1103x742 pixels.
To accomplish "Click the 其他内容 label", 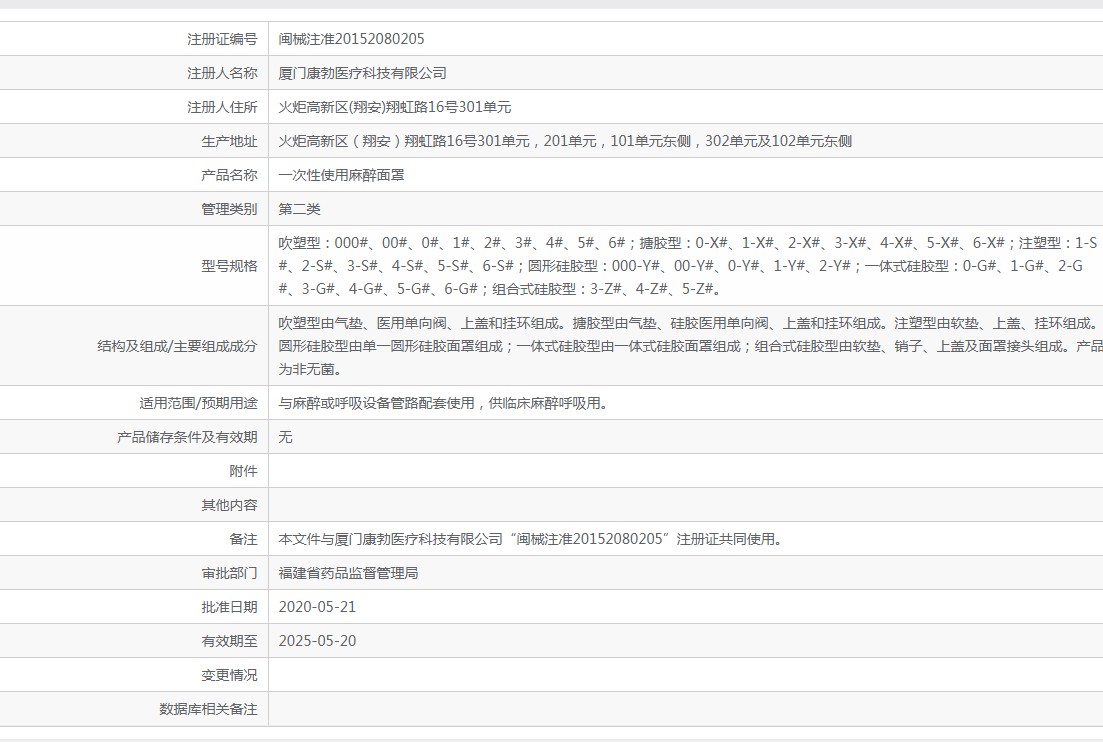I will tap(229, 506).
